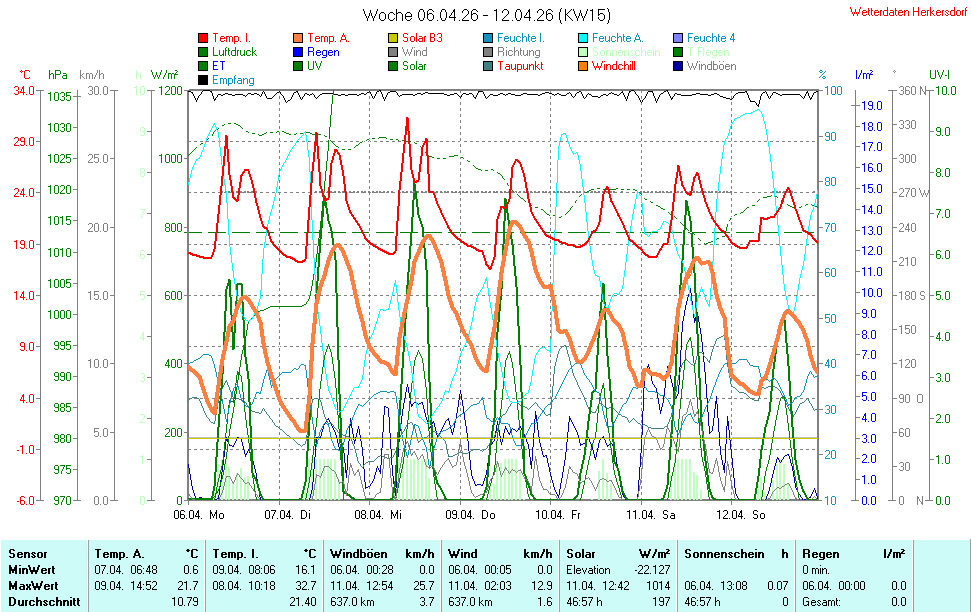The height and width of the screenshot is (612, 971).
Task: Click the Taupunkt legend square
Action: click(488, 66)
